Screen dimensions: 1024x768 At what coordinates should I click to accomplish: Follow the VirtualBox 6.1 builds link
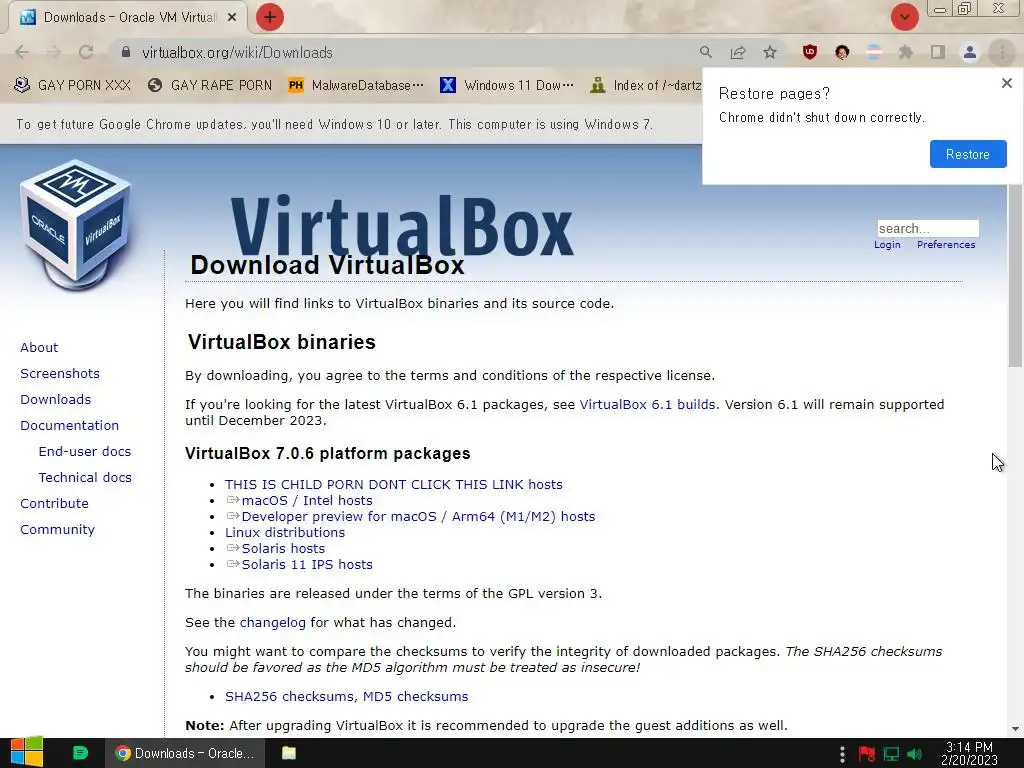click(x=647, y=404)
